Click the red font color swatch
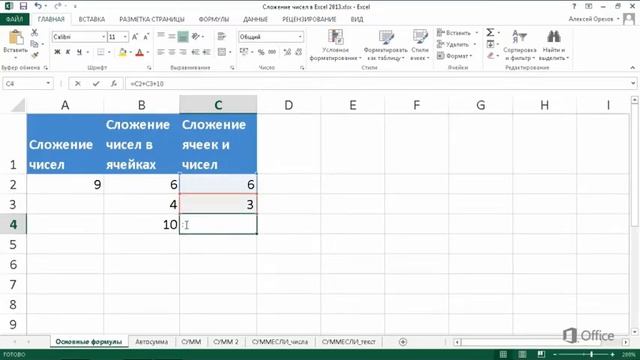 [x=140, y=52]
